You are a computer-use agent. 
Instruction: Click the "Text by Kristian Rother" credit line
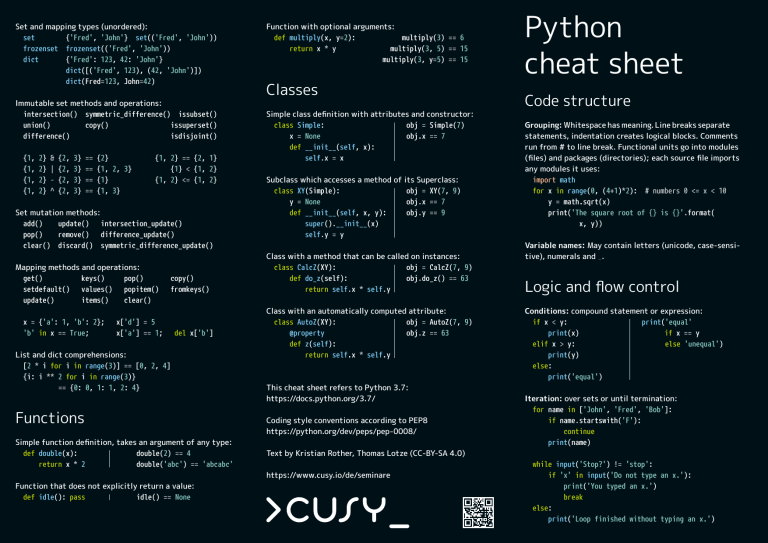tap(365, 453)
